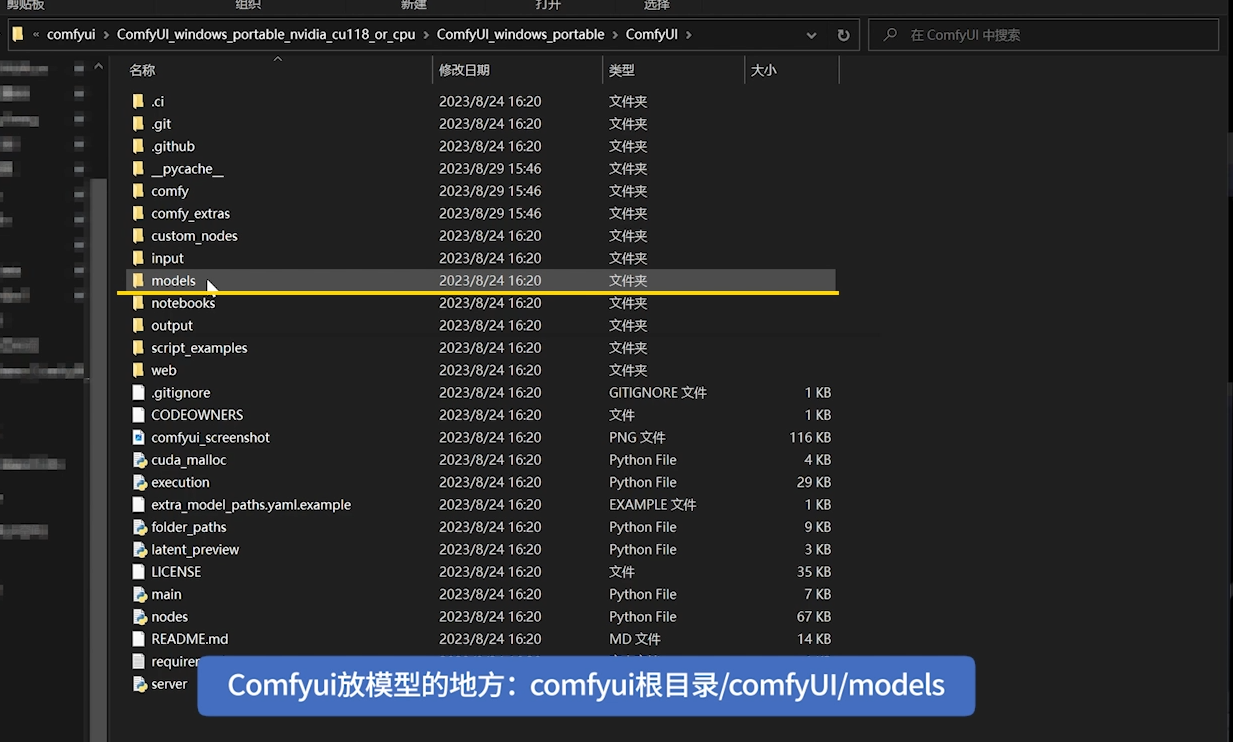Click the nodes Python file icon
The width and height of the screenshot is (1233, 742).
(x=140, y=617)
